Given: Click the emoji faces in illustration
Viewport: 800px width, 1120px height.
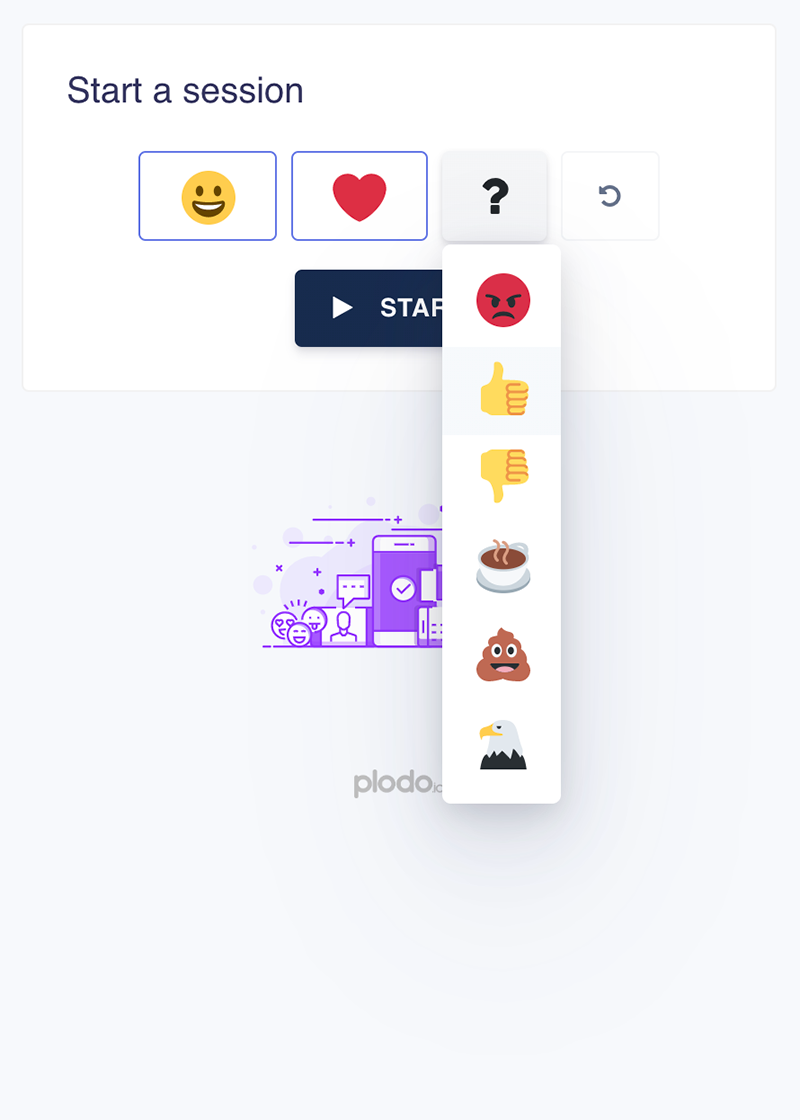Looking at the screenshot, I should (x=299, y=626).
